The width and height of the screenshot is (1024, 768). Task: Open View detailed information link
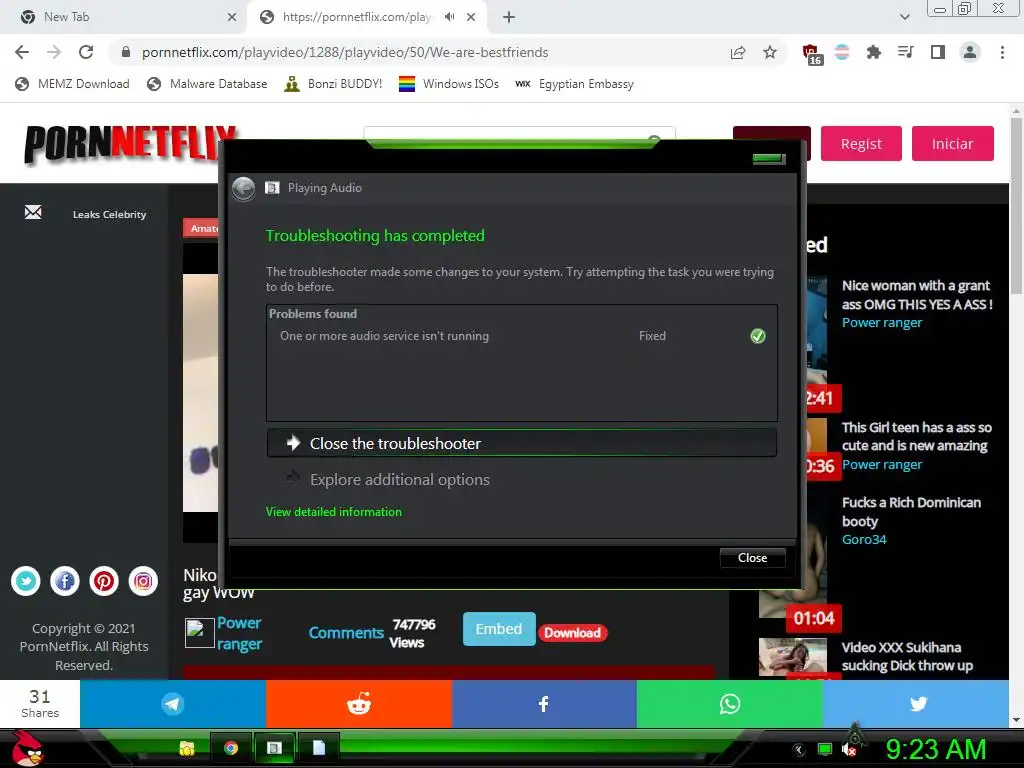pos(334,512)
